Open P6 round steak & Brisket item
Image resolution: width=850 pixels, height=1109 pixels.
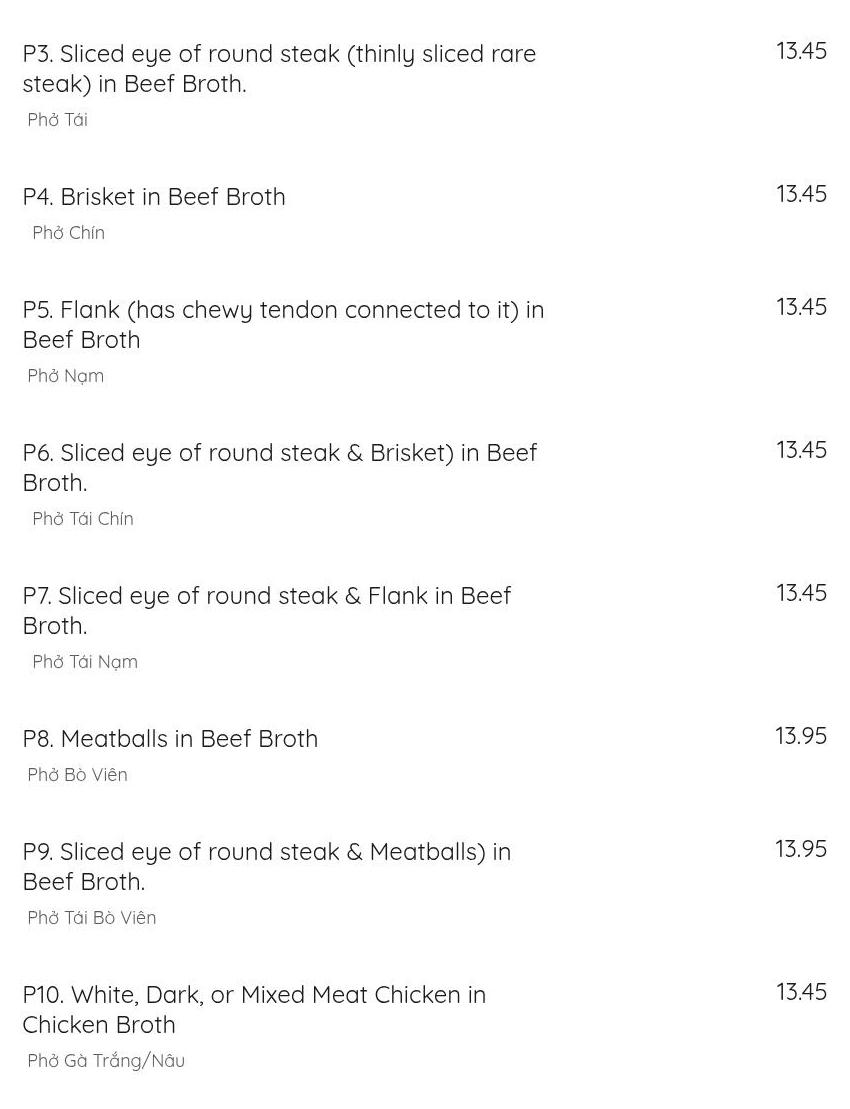(x=280, y=468)
